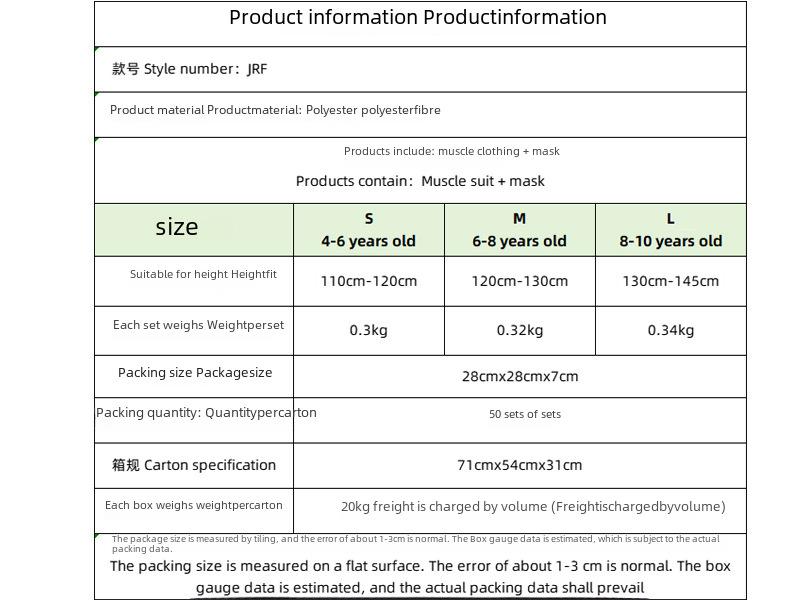Screen dimensions: 800x600
Task: Click Products contain Muscle suit + mask text
Action: (x=420, y=181)
